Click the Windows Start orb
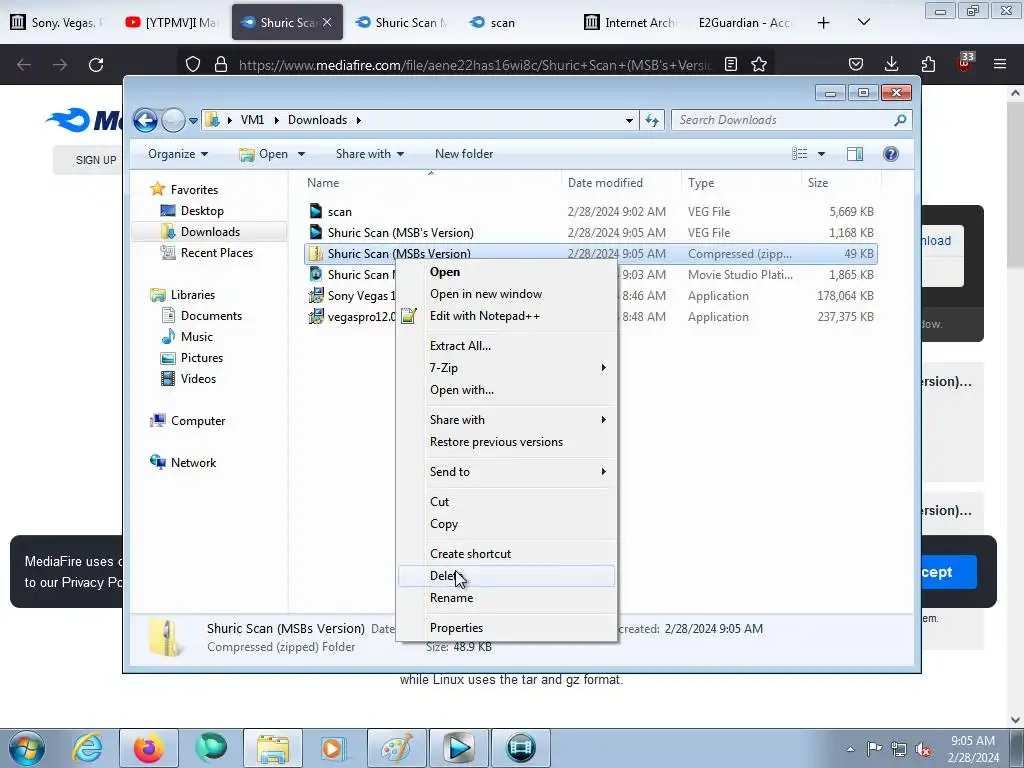 click(x=27, y=748)
